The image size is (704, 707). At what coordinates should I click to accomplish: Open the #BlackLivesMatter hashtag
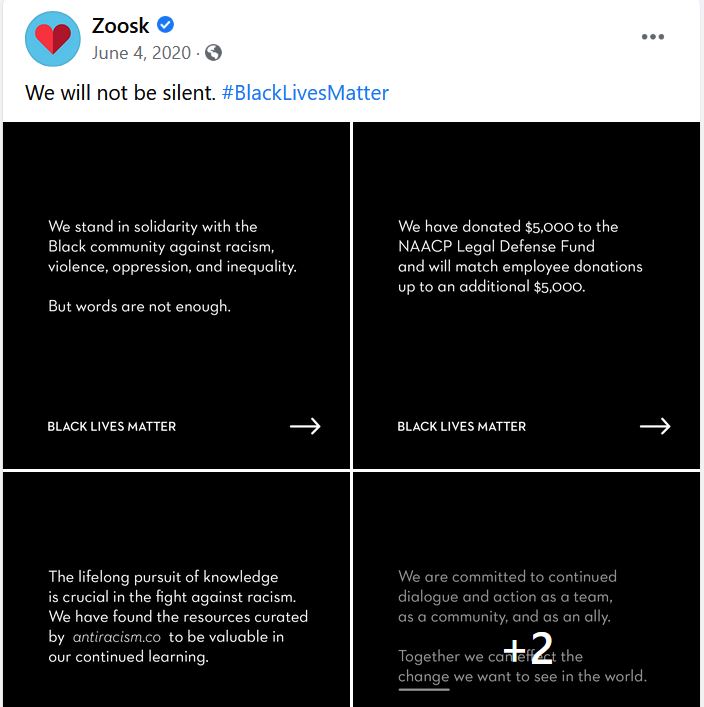tap(305, 93)
